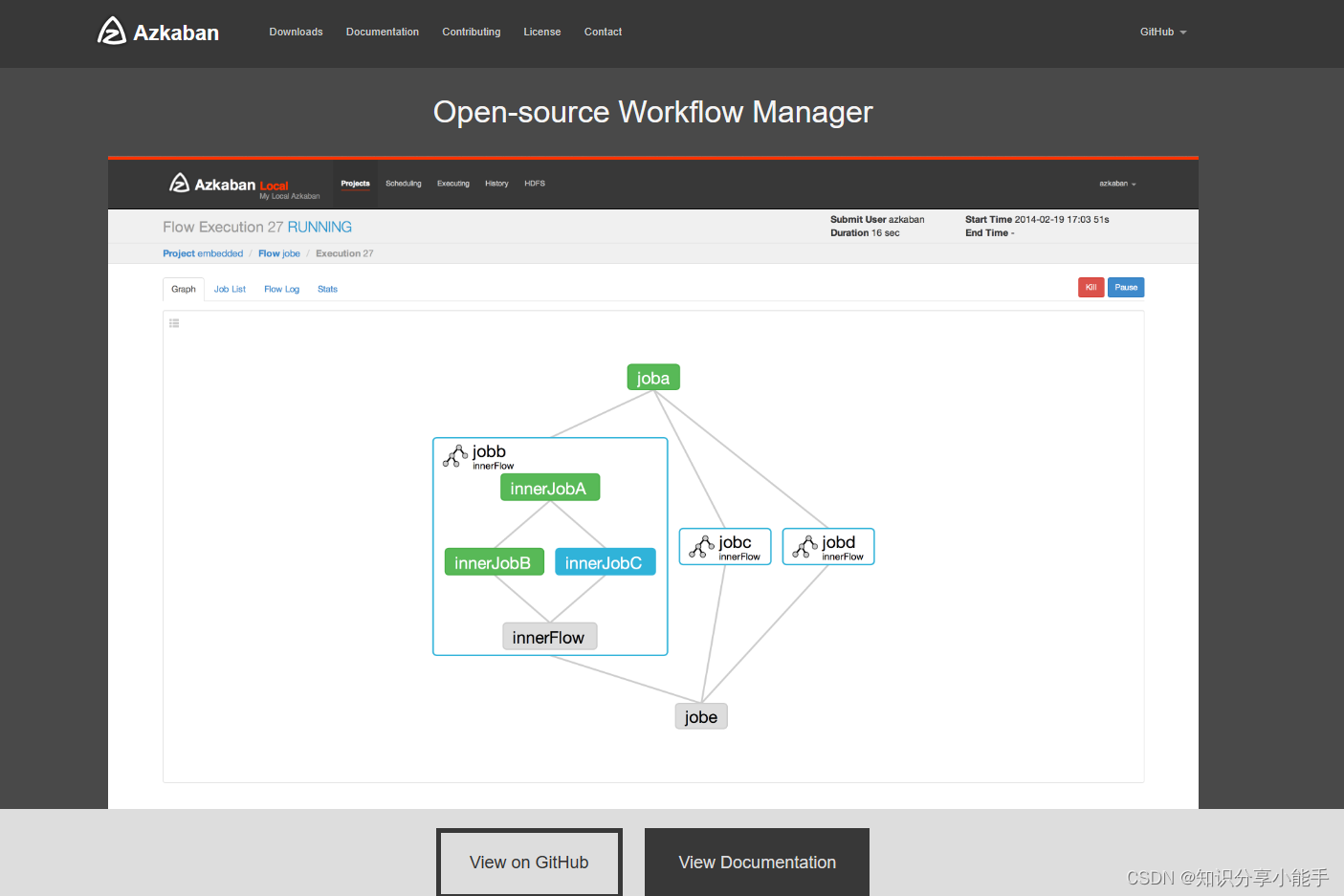Image resolution: width=1344 pixels, height=896 pixels.
Task: Click the jobb embedded flow icon
Action: (455, 456)
